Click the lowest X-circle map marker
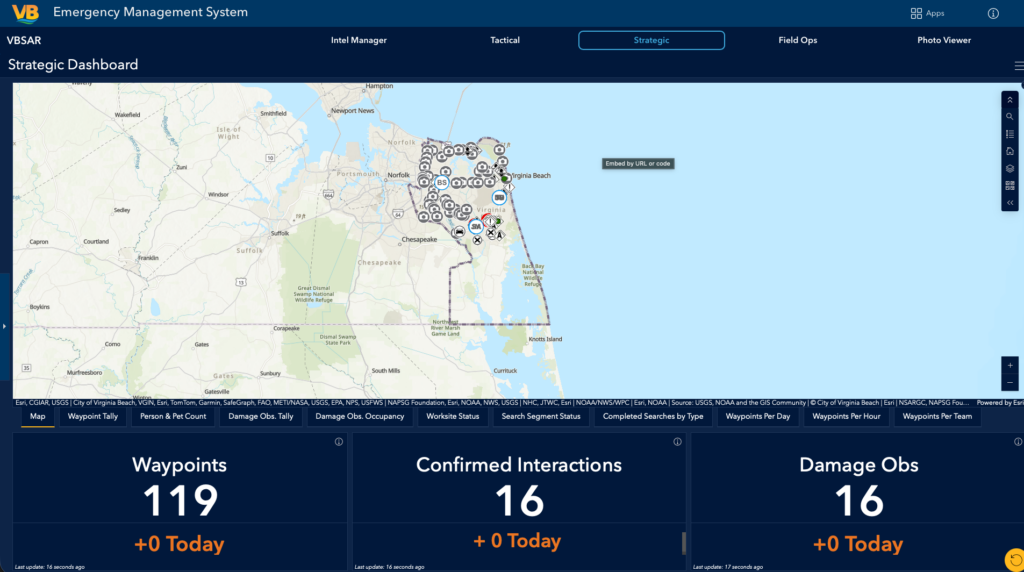1024x572 pixels. (x=477, y=240)
